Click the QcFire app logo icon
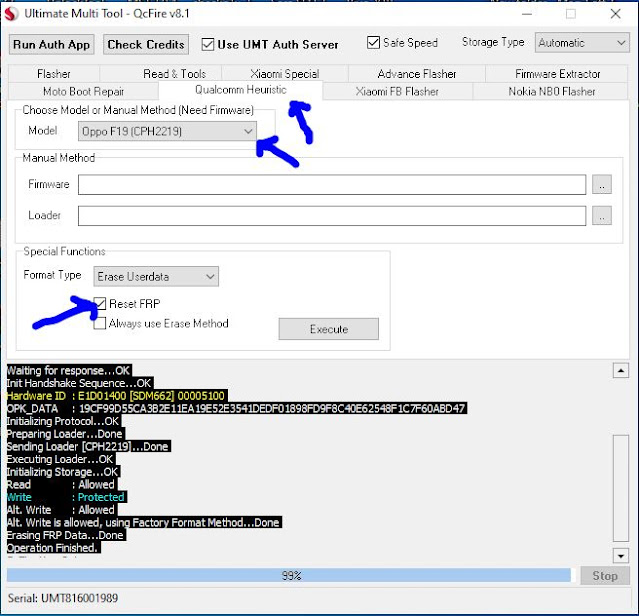Viewport: 639px width, 616px height. tap(11, 14)
